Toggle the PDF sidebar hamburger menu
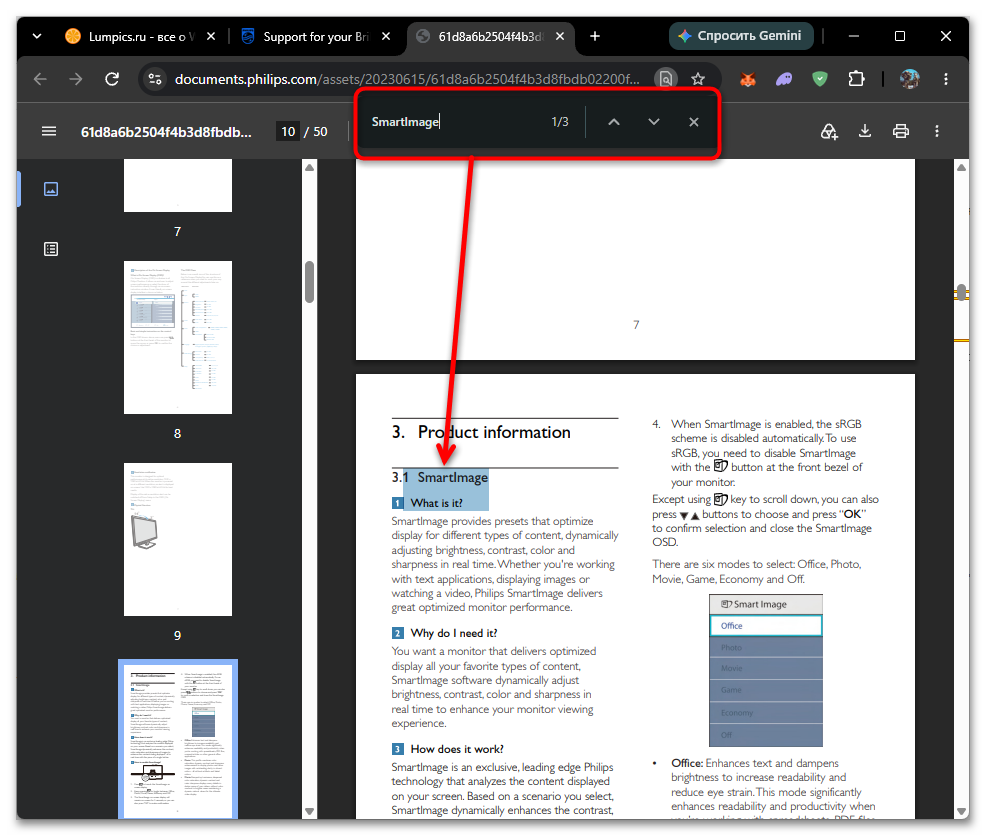The image size is (986, 836). (49, 131)
